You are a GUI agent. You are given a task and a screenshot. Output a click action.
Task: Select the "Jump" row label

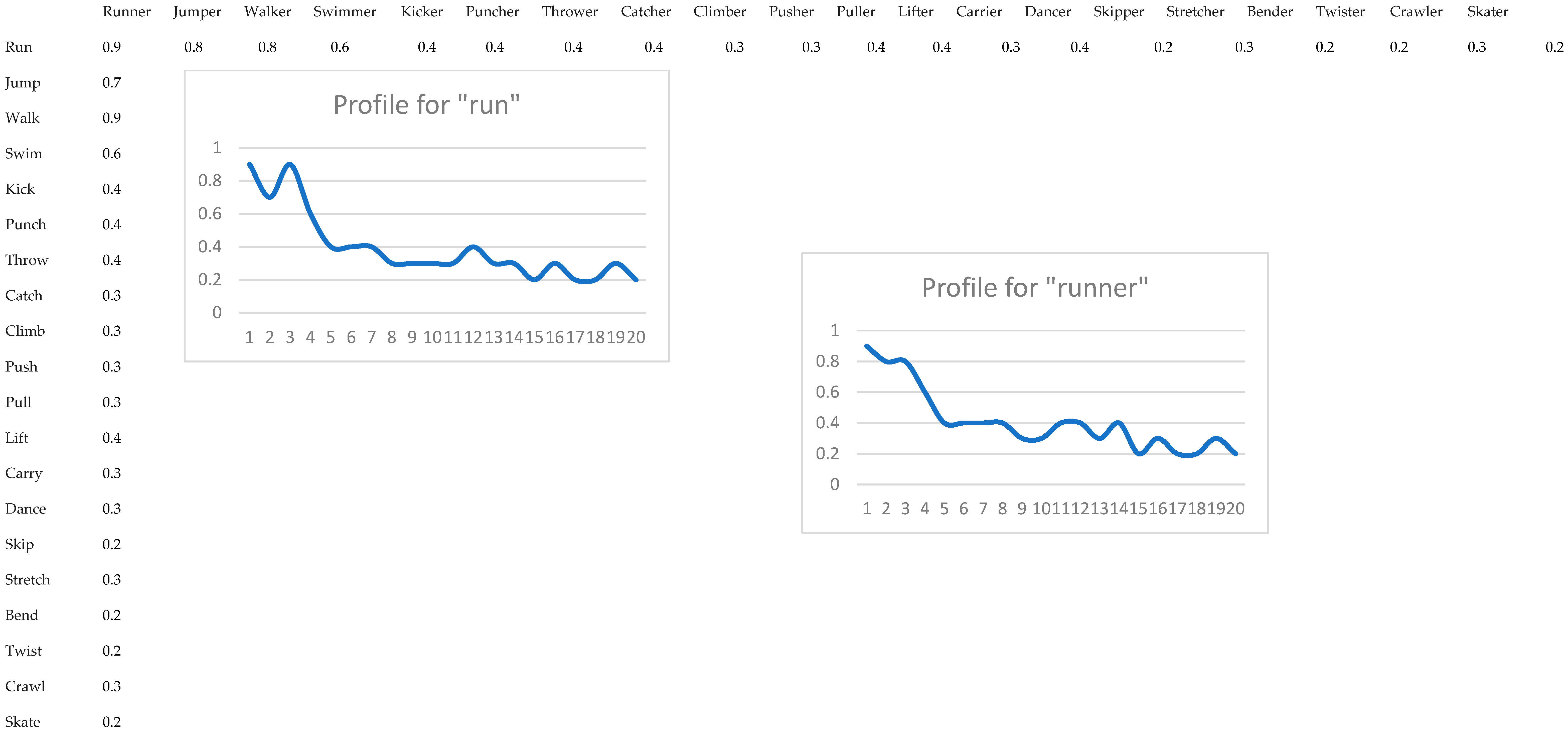[23, 83]
